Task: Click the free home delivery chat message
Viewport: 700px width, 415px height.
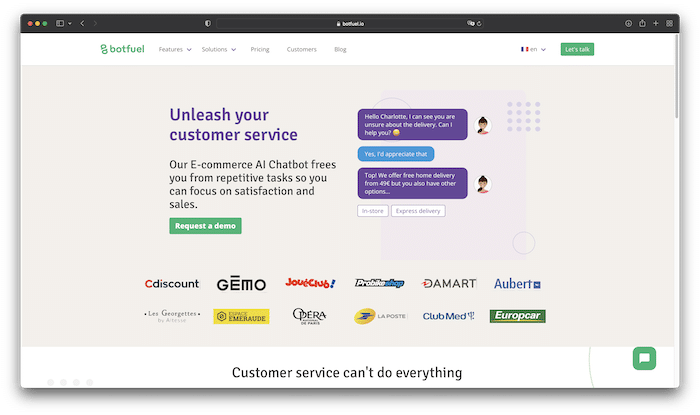Action: click(412, 183)
